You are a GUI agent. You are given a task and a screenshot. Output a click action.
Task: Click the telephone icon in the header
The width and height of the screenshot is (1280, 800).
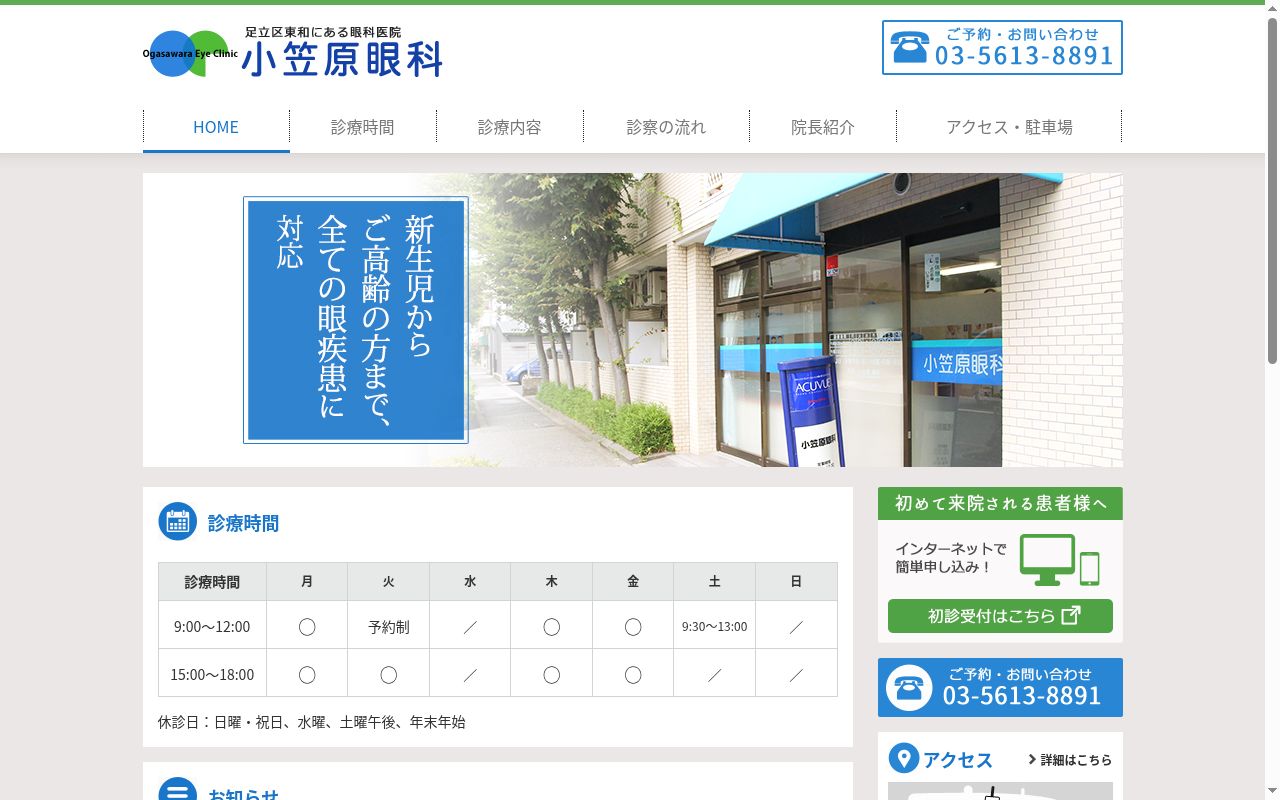click(910, 48)
